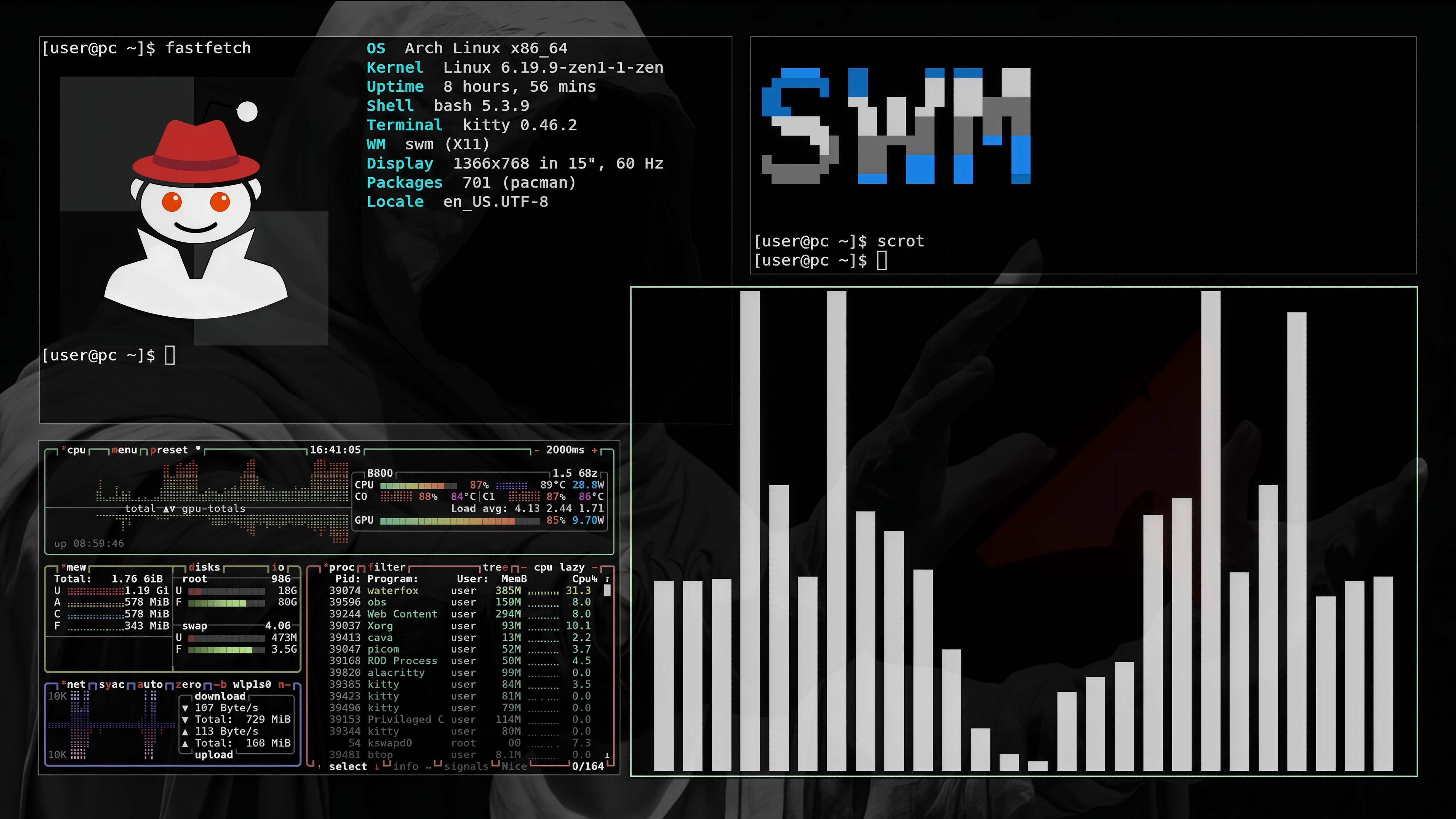1456x819 pixels.
Task: Click previous-sorting arrow left of 'cpu lazy'
Action: [524, 567]
